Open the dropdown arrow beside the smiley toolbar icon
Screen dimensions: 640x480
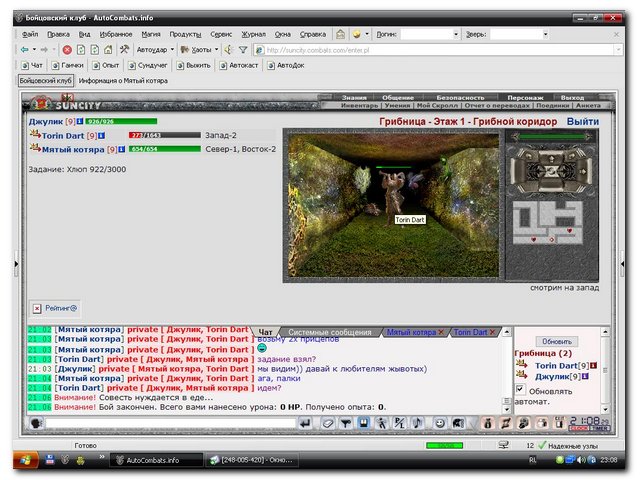[367, 34]
